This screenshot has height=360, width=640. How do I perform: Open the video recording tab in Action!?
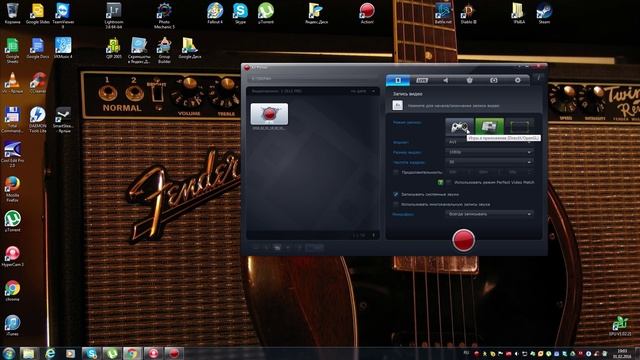(398, 80)
